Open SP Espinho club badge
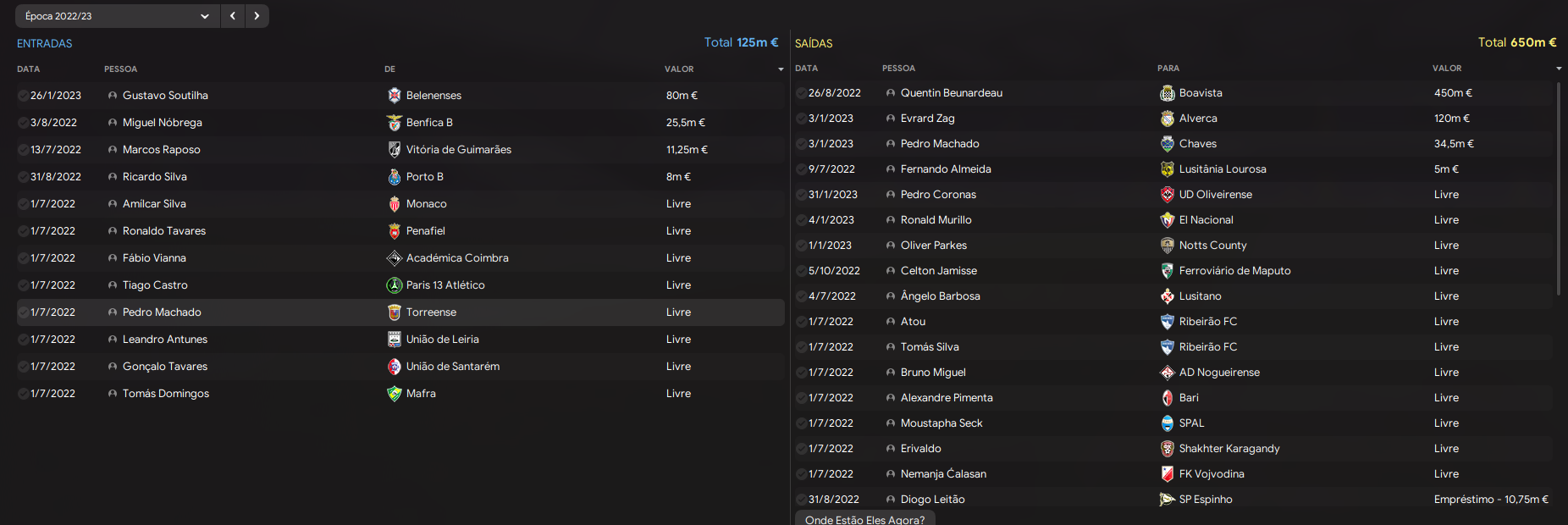Screen dimensions: 1568x525 1168,500
